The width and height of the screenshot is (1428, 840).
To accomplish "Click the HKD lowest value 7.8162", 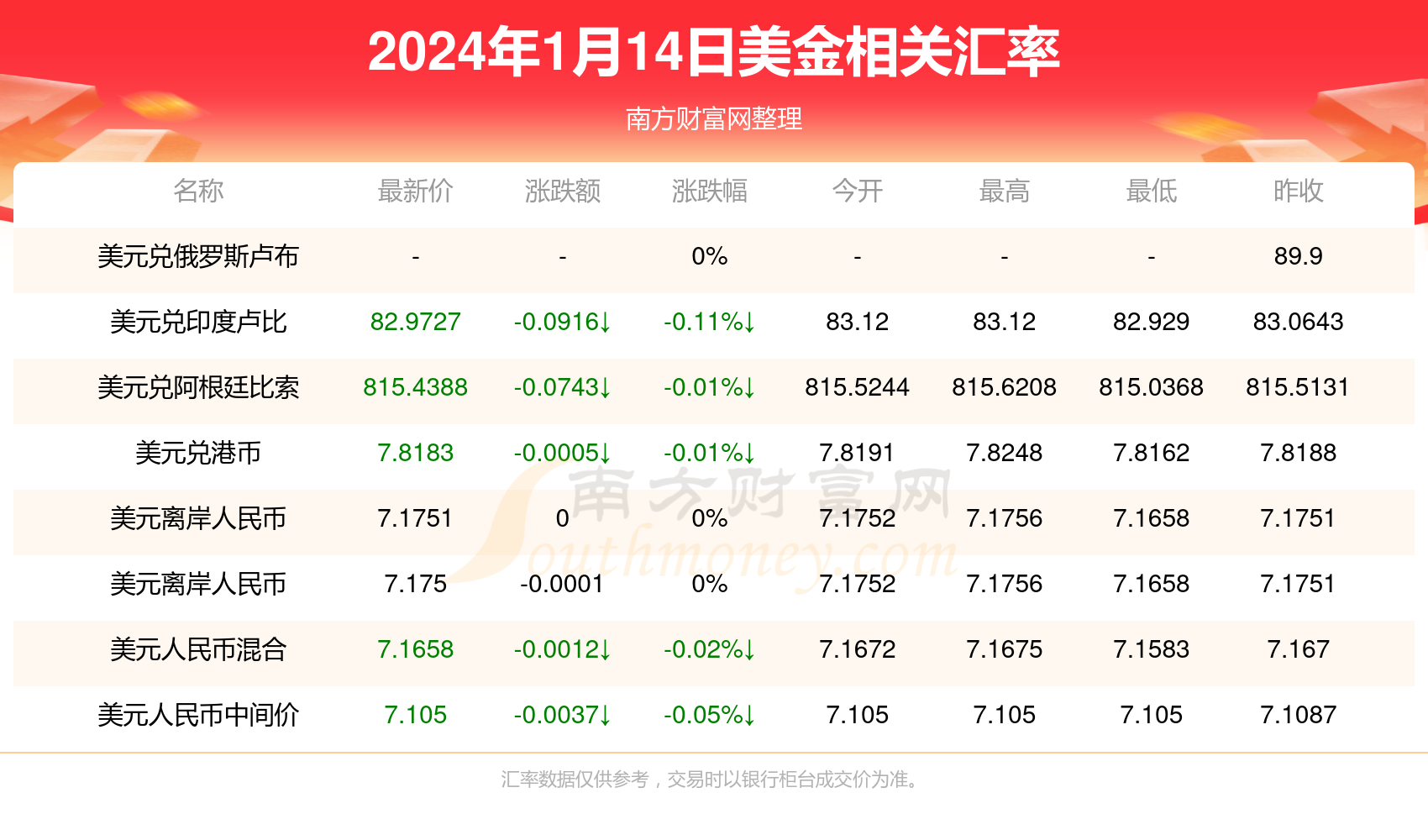I will tap(1151, 453).
